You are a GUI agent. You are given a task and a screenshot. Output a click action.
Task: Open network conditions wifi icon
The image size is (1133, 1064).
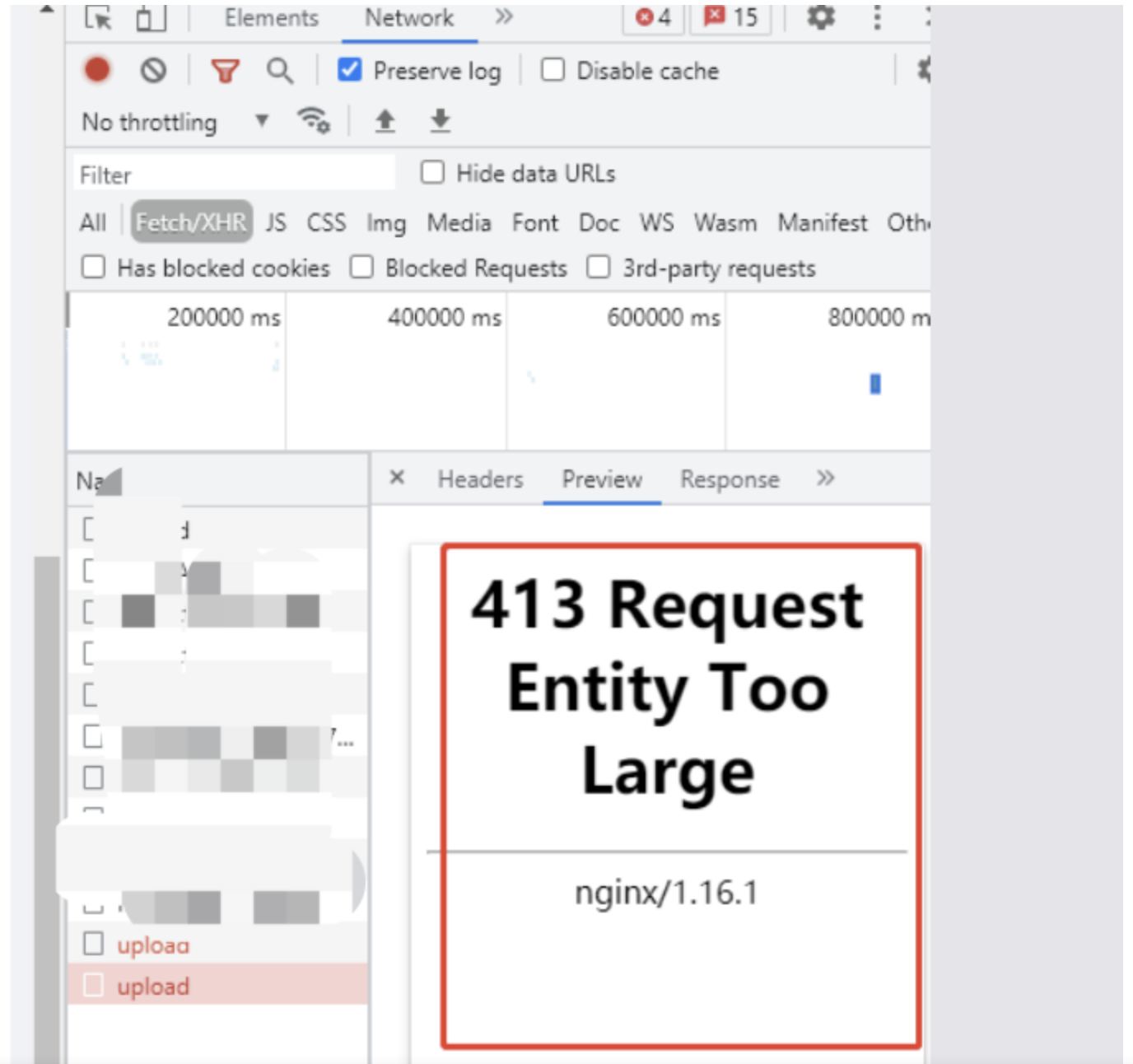[314, 121]
